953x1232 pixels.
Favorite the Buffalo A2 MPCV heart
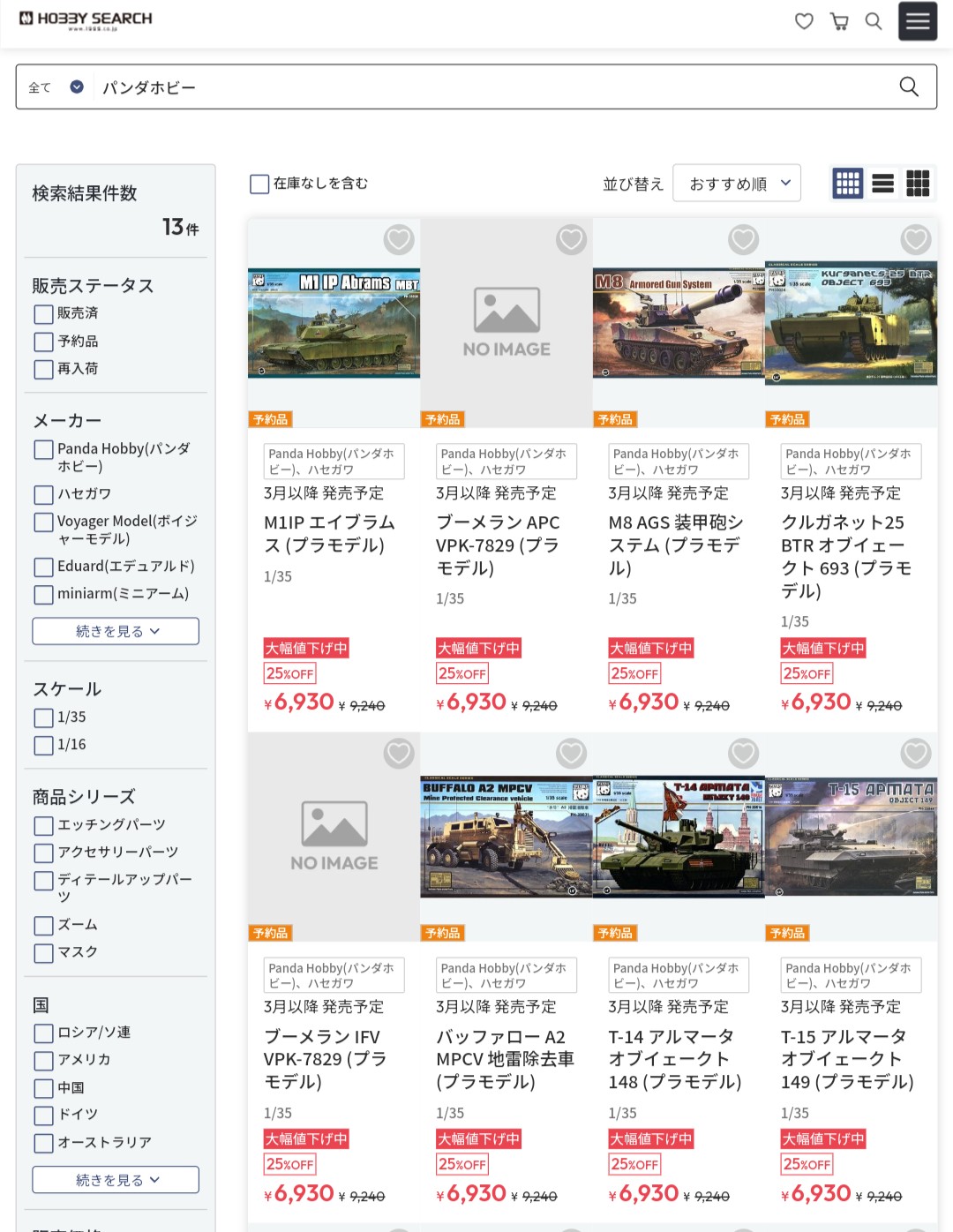click(x=571, y=753)
